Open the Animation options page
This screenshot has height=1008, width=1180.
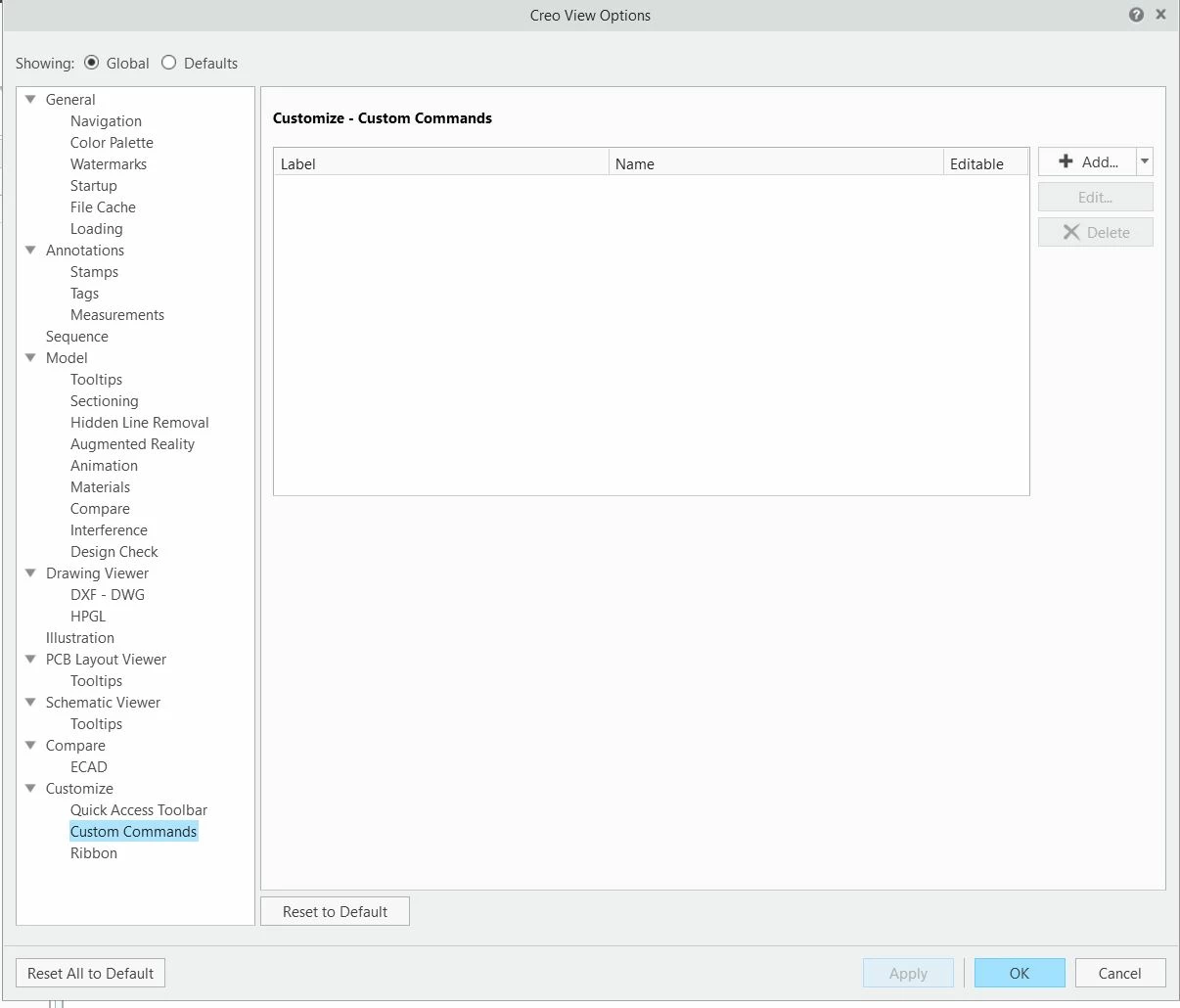(104, 465)
